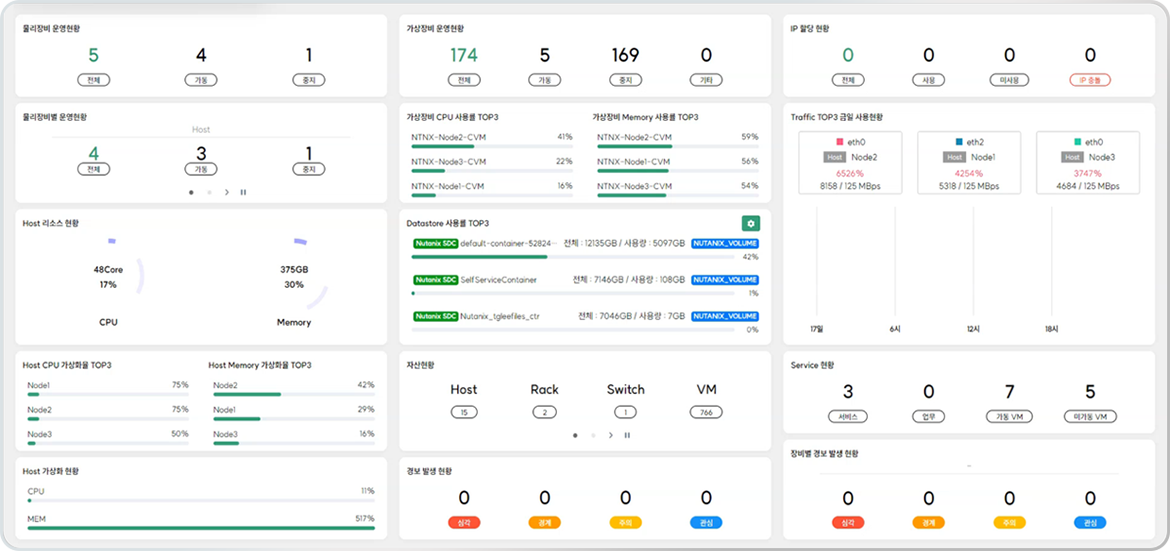Click Nutanix SDC badge on Nutanix_tgleefiles_ctr row
The height and width of the screenshot is (551, 1170).
[x=435, y=316]
